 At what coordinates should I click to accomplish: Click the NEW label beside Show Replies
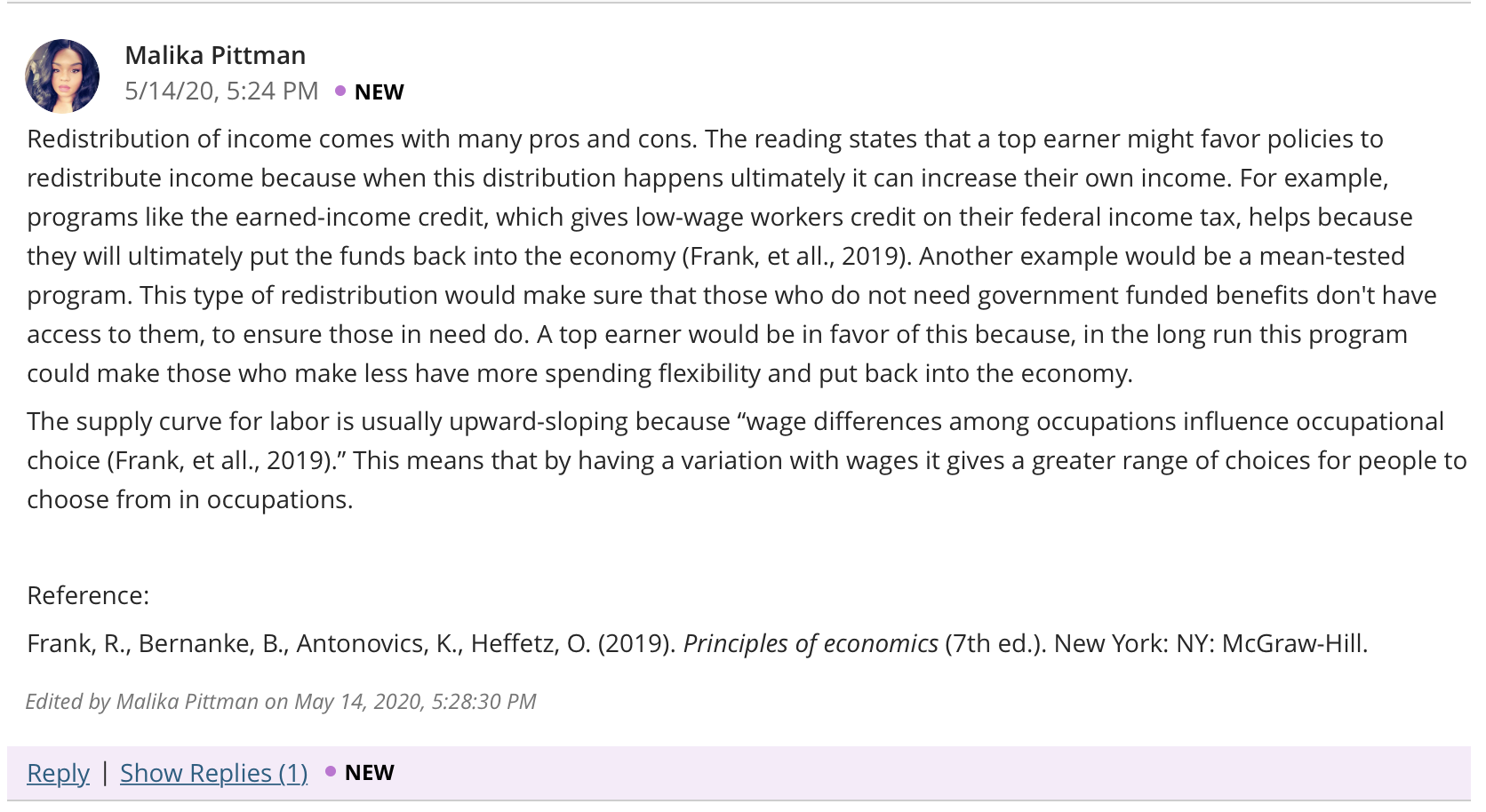(x=370, y=772)
